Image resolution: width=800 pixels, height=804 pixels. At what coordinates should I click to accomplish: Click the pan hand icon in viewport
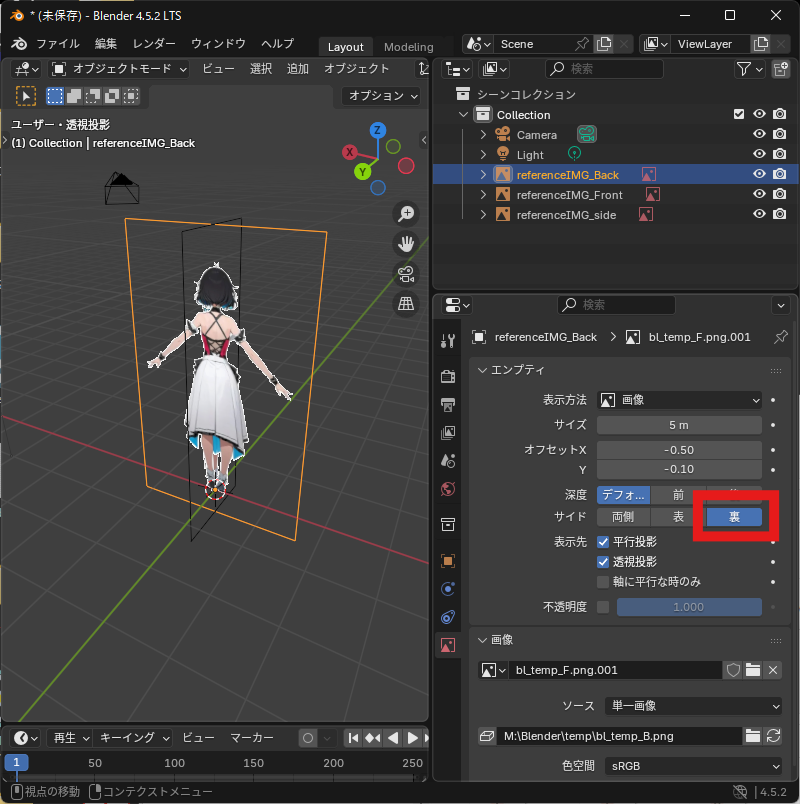pos(407,243)
